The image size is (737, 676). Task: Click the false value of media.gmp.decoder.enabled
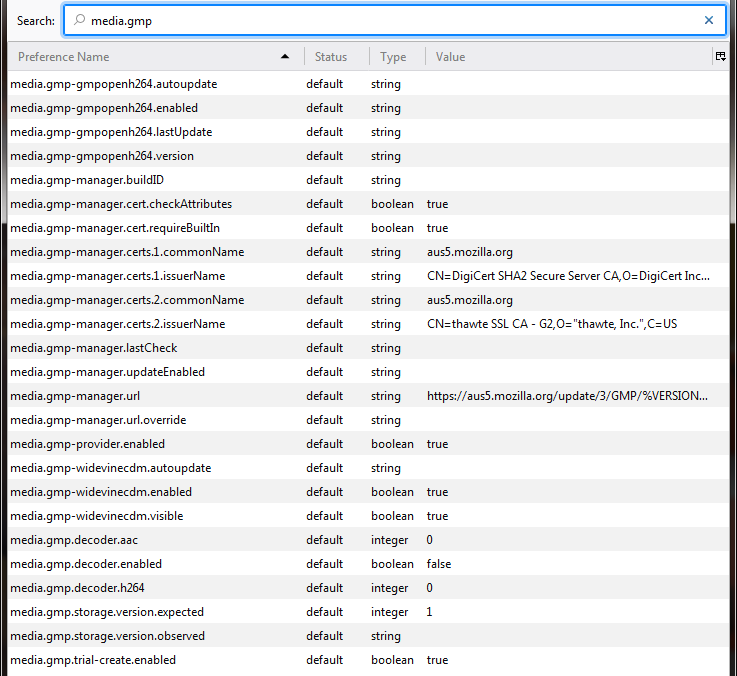[439, 563]
